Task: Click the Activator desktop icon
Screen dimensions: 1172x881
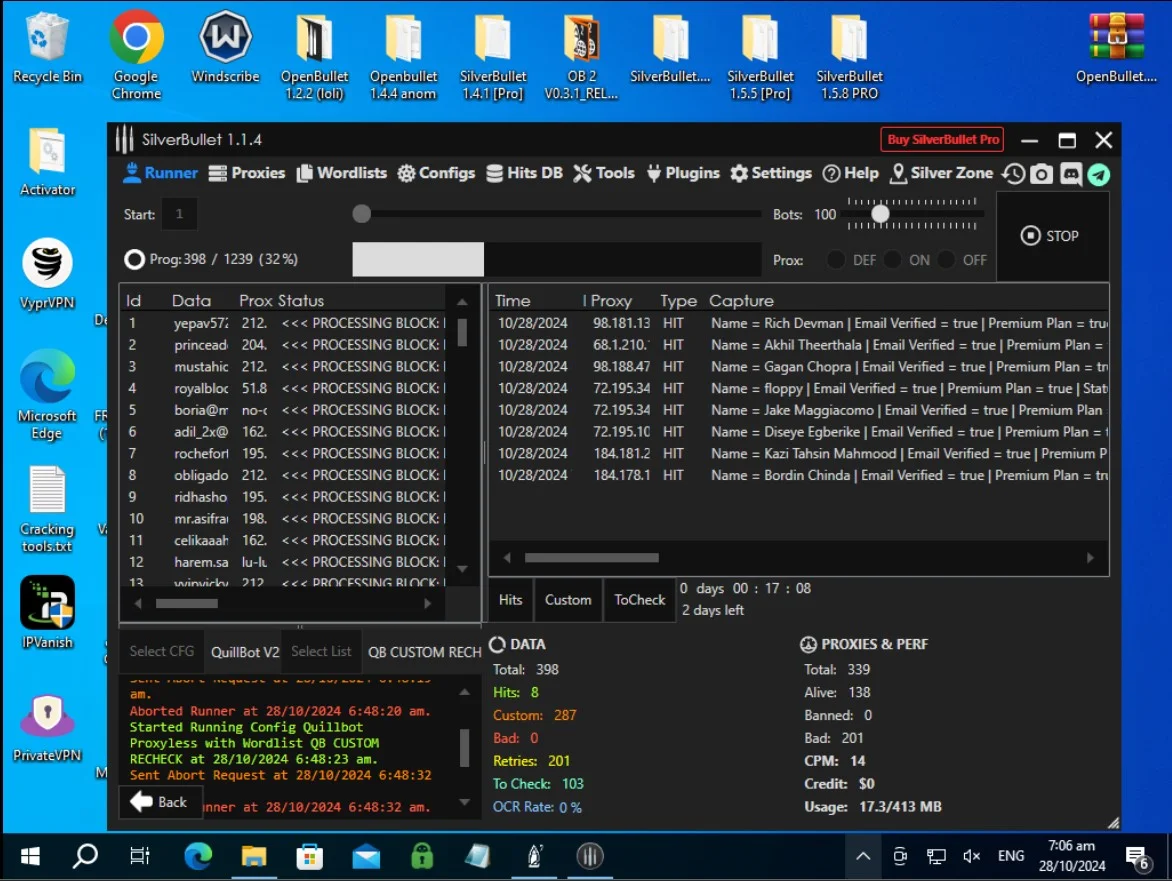Action: coord(47,162)
